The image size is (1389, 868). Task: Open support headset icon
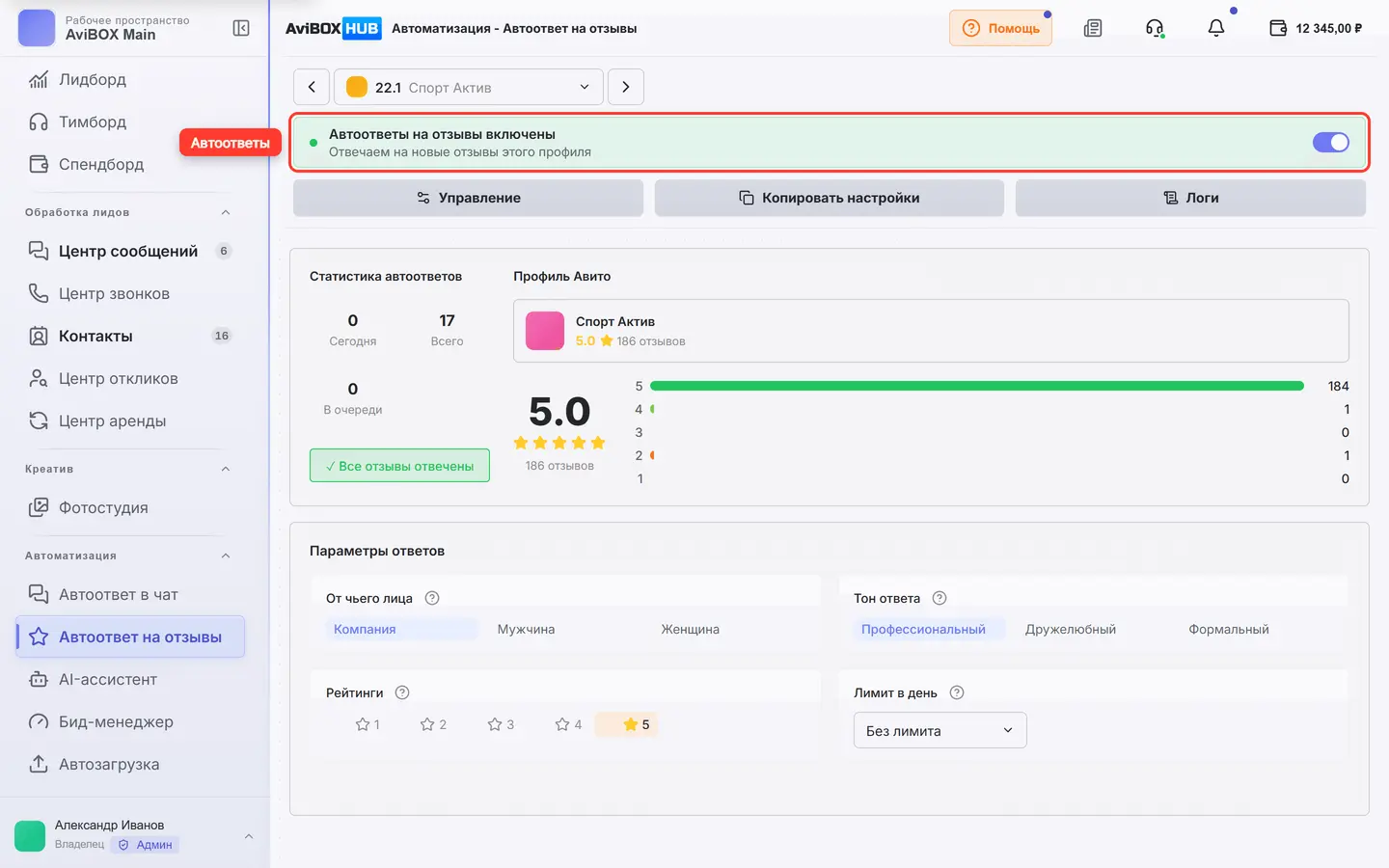tap(1155, 28)
